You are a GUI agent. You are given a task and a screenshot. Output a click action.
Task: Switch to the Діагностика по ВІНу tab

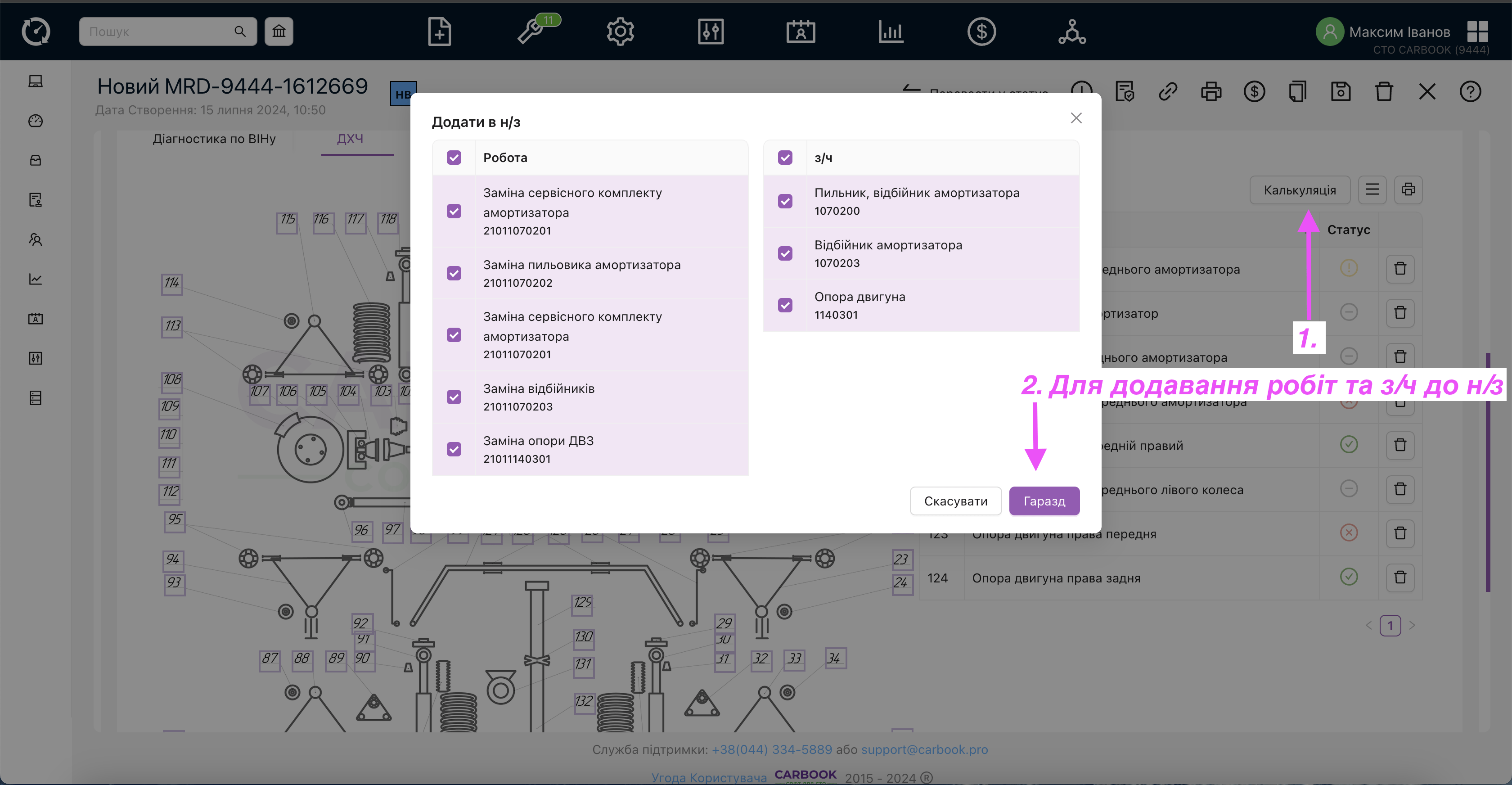pyautogui.click(x=214, y=139)
